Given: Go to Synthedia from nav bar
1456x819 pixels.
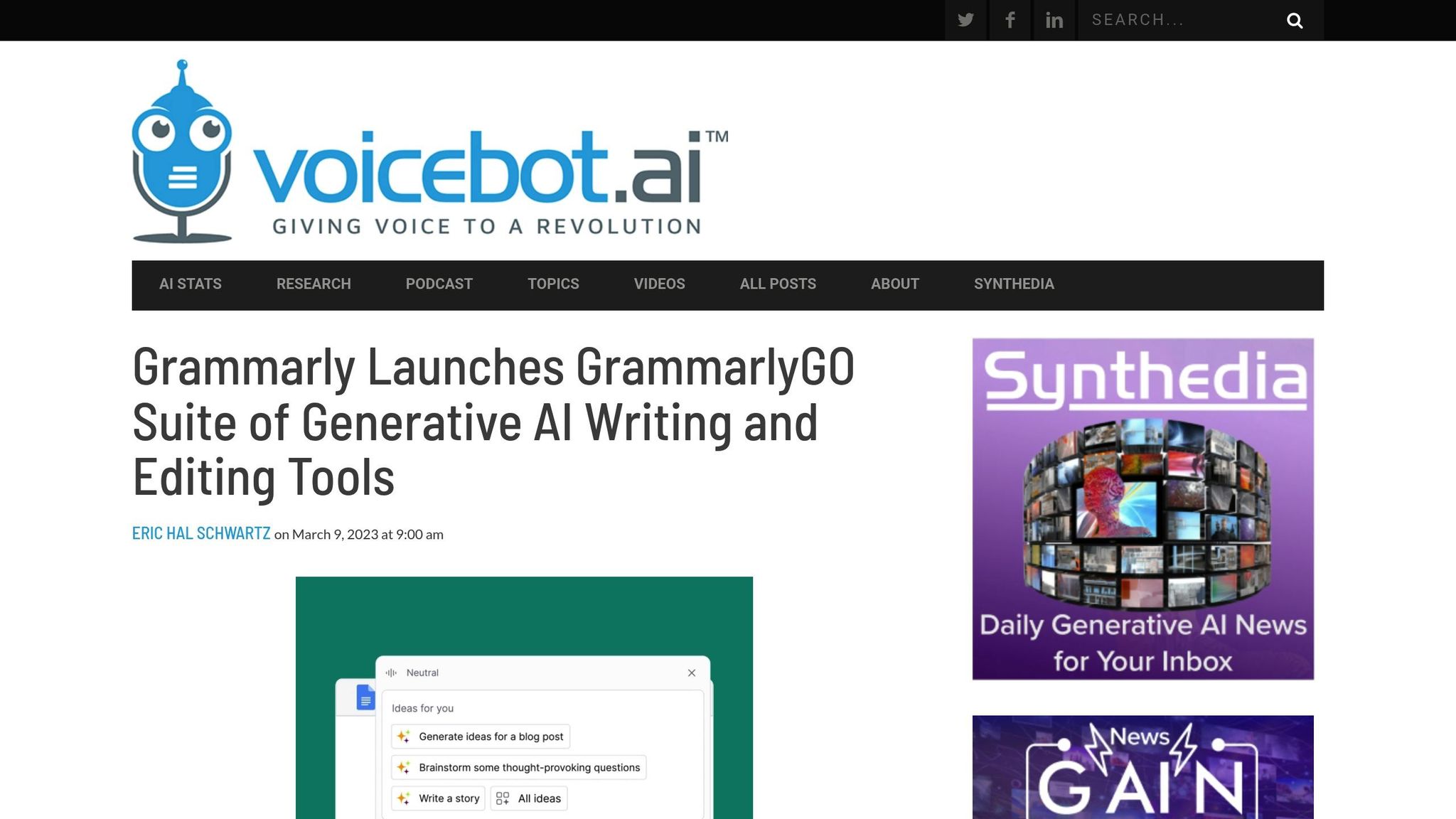Looking at the screenshot, I should (1013, 284).
